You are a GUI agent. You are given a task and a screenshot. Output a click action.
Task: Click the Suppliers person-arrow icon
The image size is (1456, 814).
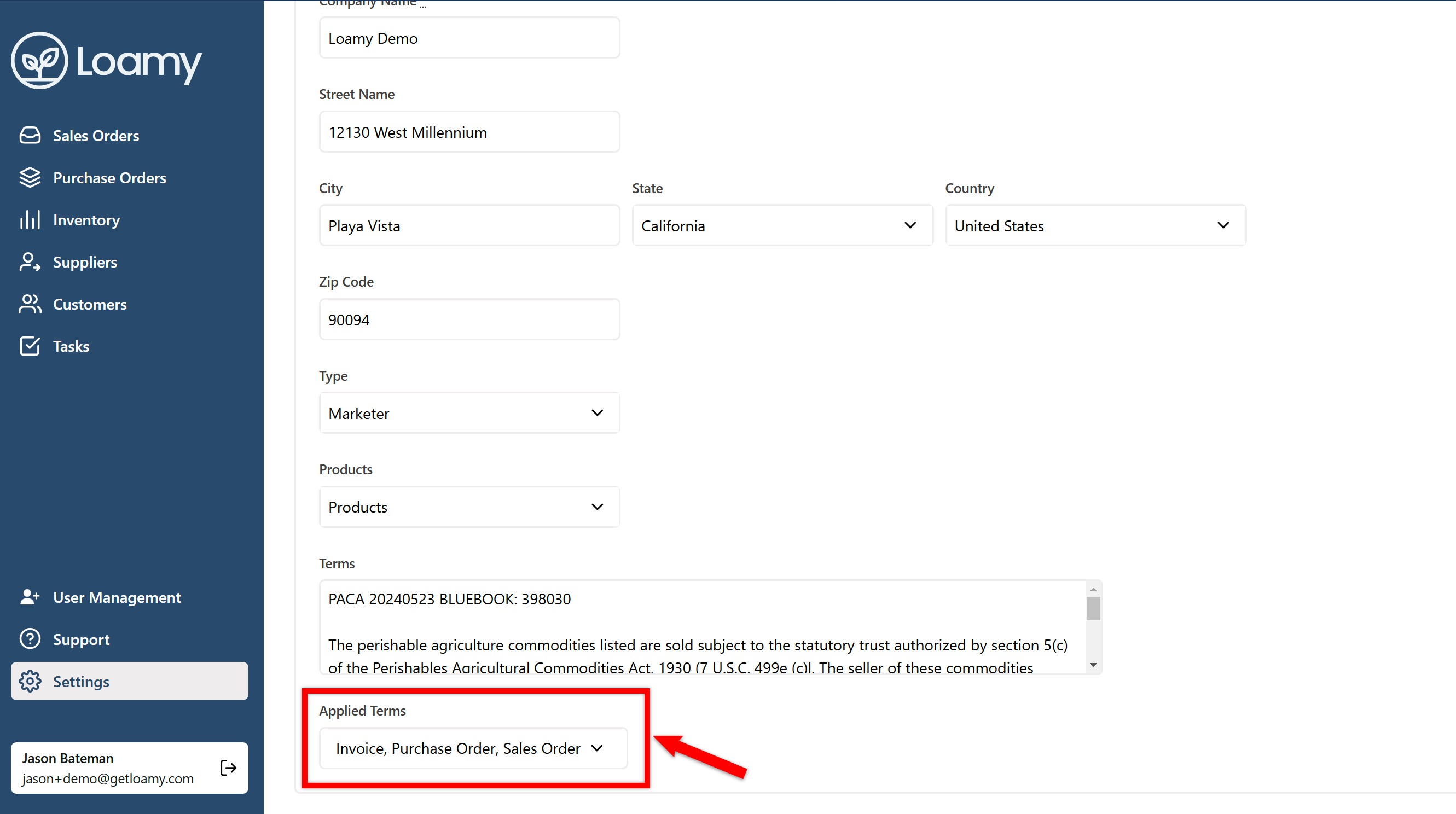click(30, 261)
